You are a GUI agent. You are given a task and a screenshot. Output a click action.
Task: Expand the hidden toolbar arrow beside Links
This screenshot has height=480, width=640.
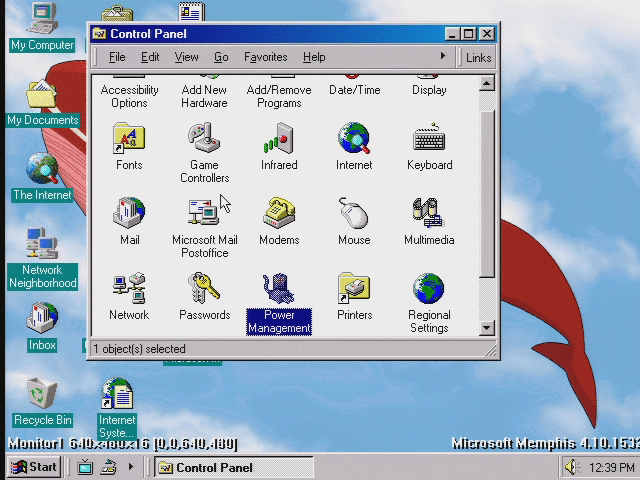tap(443, 56)
